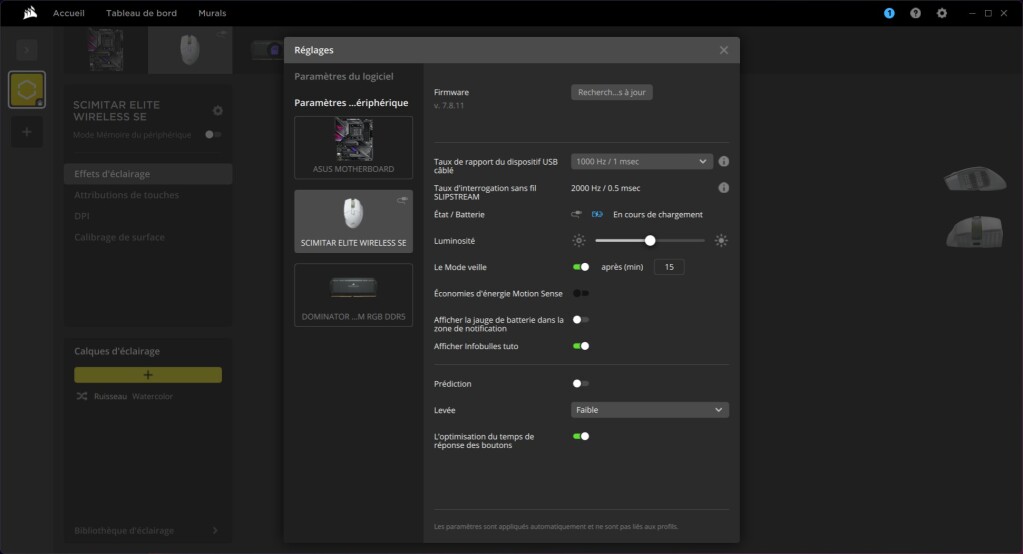Expand Bibliothèque d'éclairage panel
This screenshot has height=554, width=1023.
pyautogui.click(x=147, y=531)
